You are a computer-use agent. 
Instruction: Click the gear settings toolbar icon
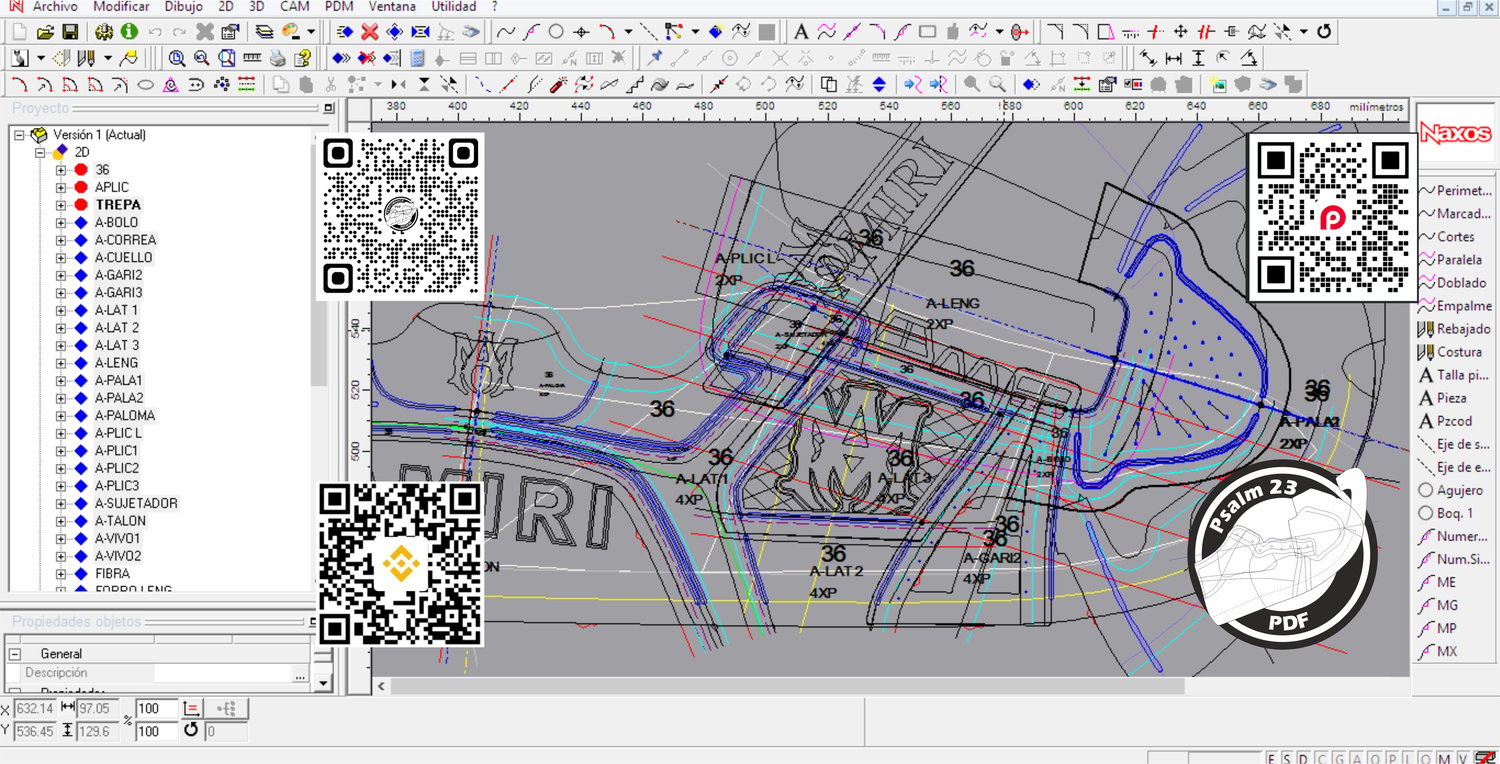tap(104, 32)
